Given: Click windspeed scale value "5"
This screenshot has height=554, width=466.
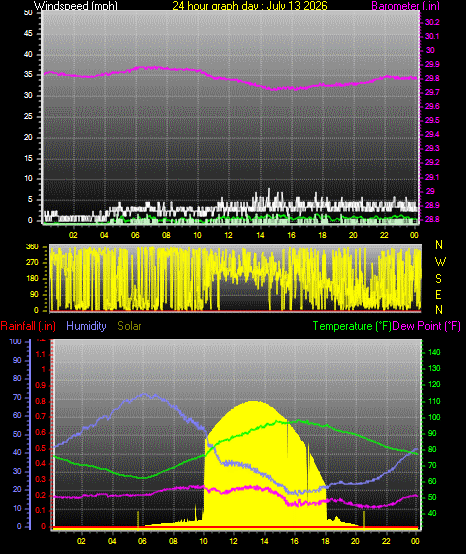Looking at the screenshot, I should pyautogui.click(x=30, y=199).
